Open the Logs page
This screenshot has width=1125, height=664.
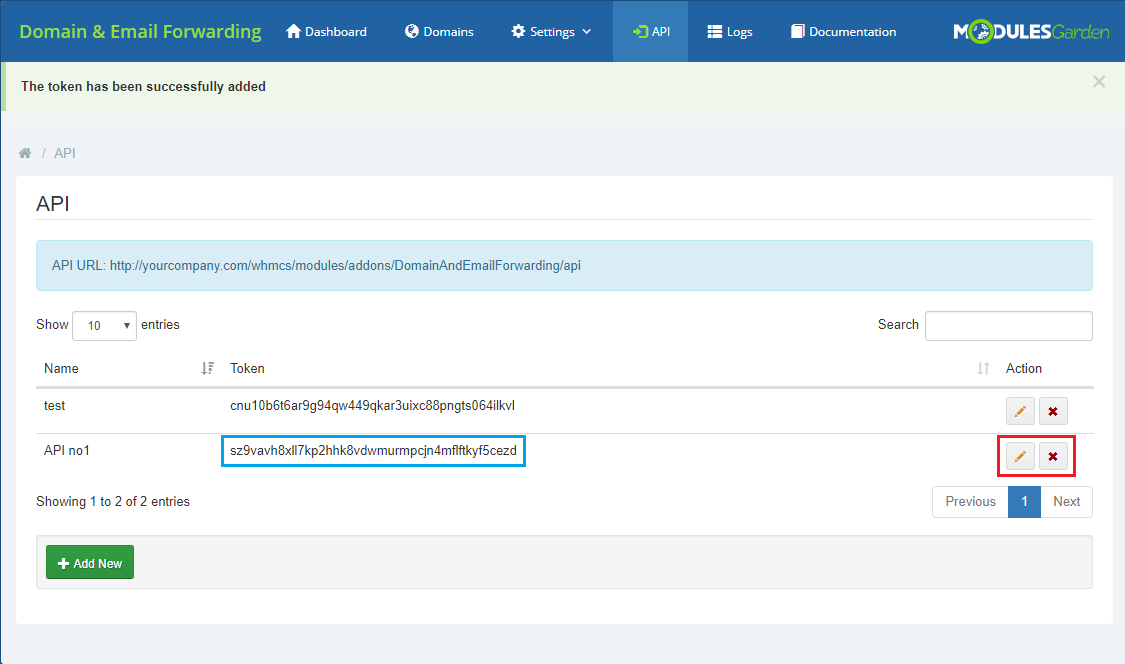(x=730, y=32)
